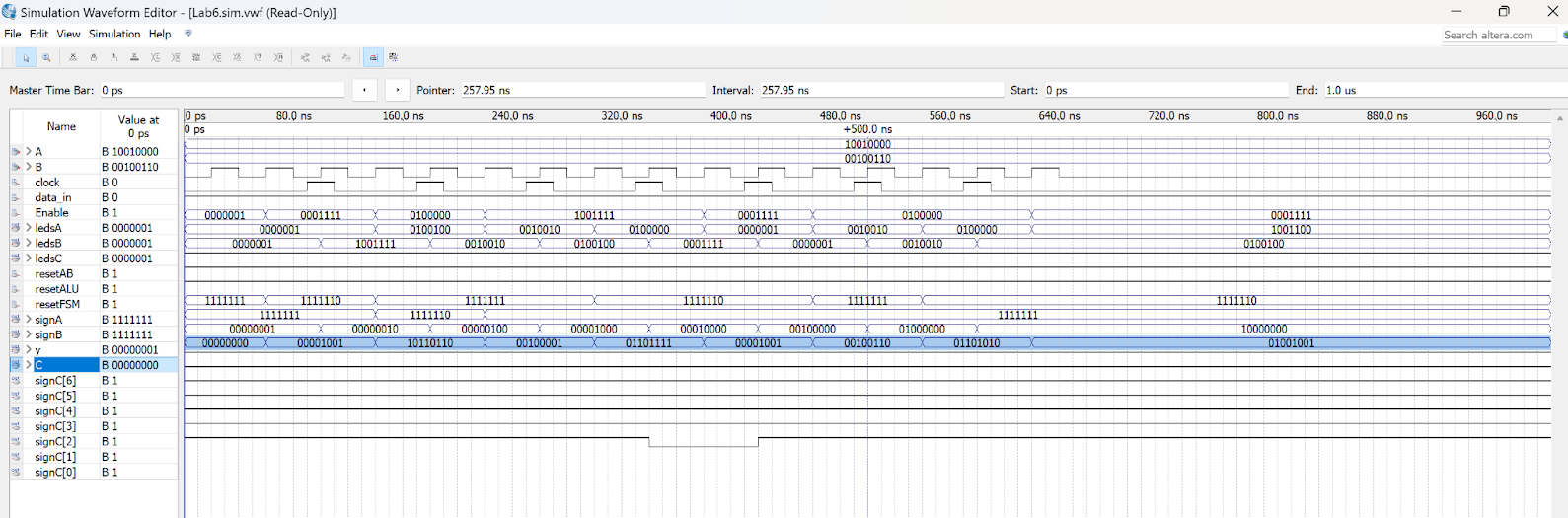The width and height of the screenshot is (1568, 518).
Task: Toggle expander of highlighted bus C
Action: click(x=29, y=365)
